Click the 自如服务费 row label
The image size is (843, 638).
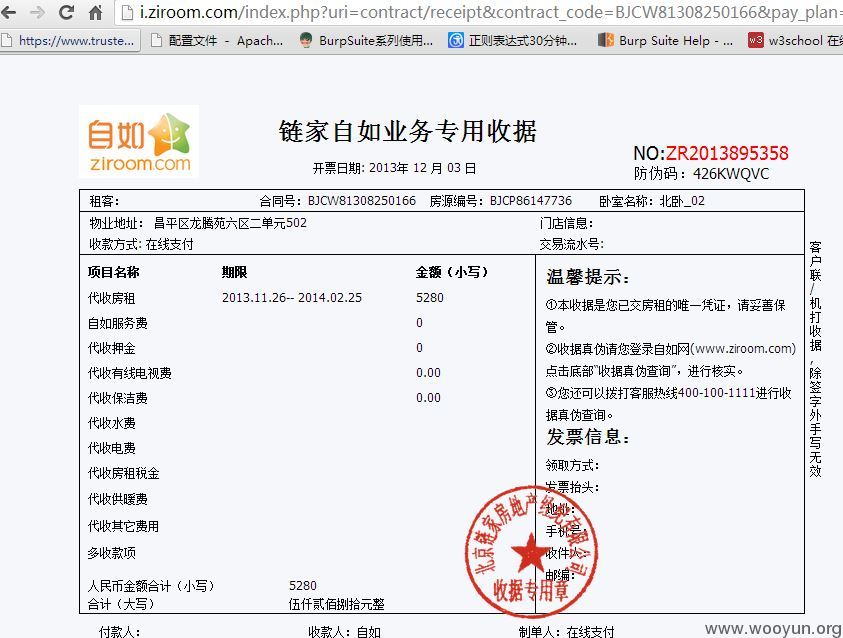[x=118, y=323]
